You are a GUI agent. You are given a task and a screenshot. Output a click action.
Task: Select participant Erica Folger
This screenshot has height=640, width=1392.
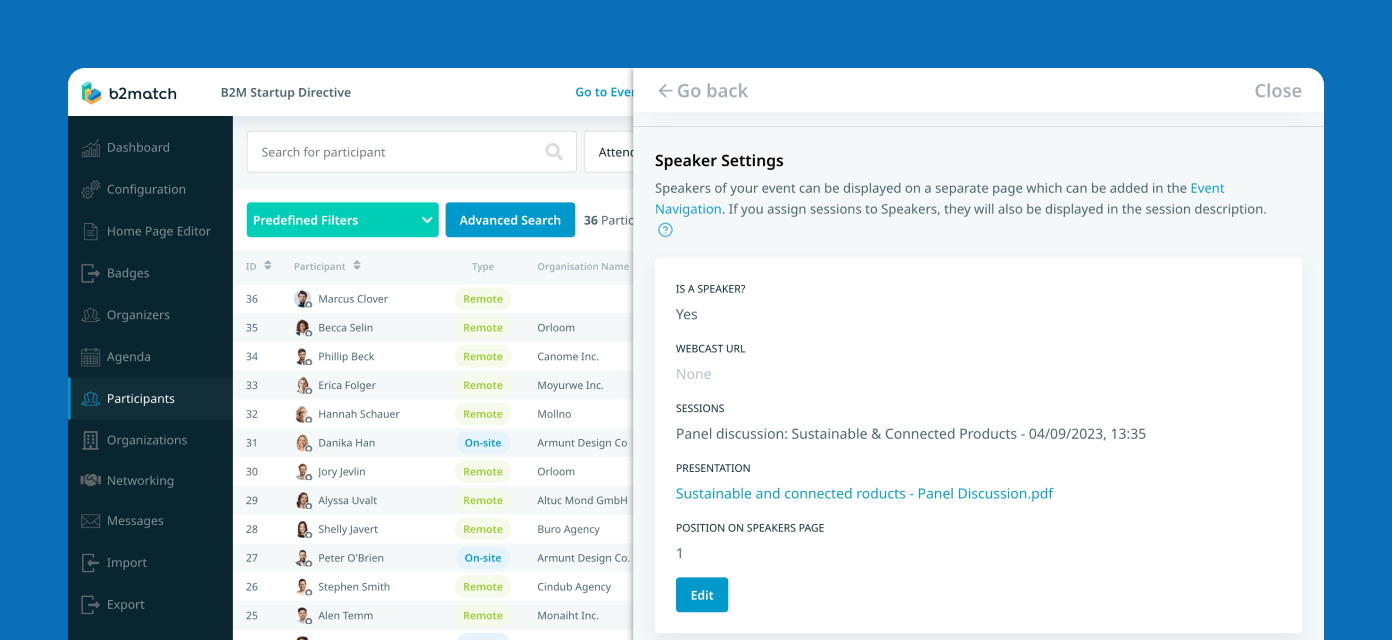click(x=347, y=386)
